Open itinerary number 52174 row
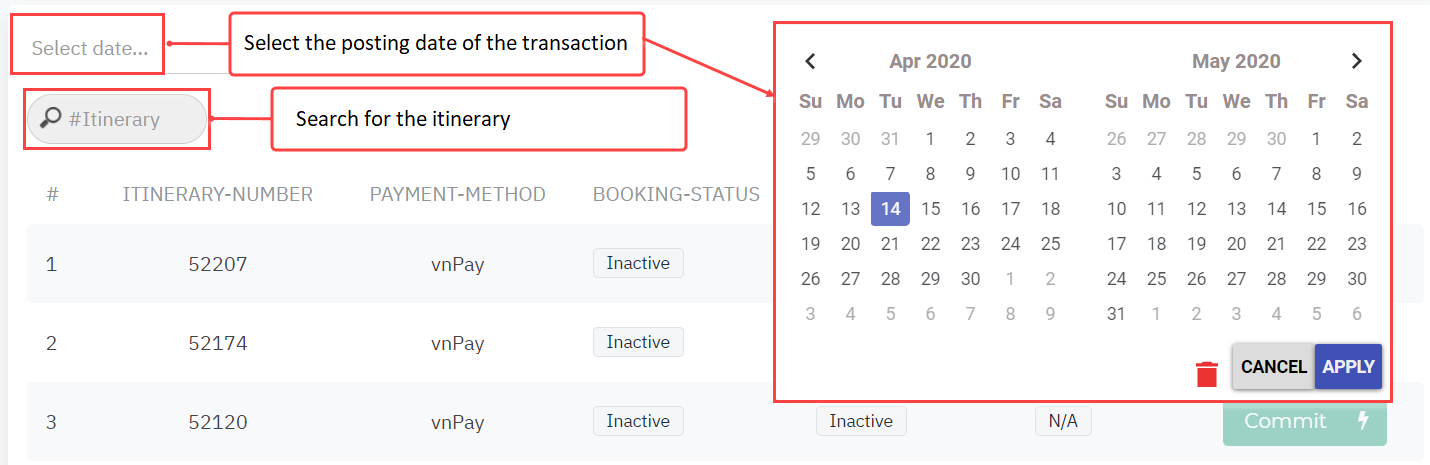Image resolution: width=1430 pixels, height=465 pixels. tap(217, 343)
